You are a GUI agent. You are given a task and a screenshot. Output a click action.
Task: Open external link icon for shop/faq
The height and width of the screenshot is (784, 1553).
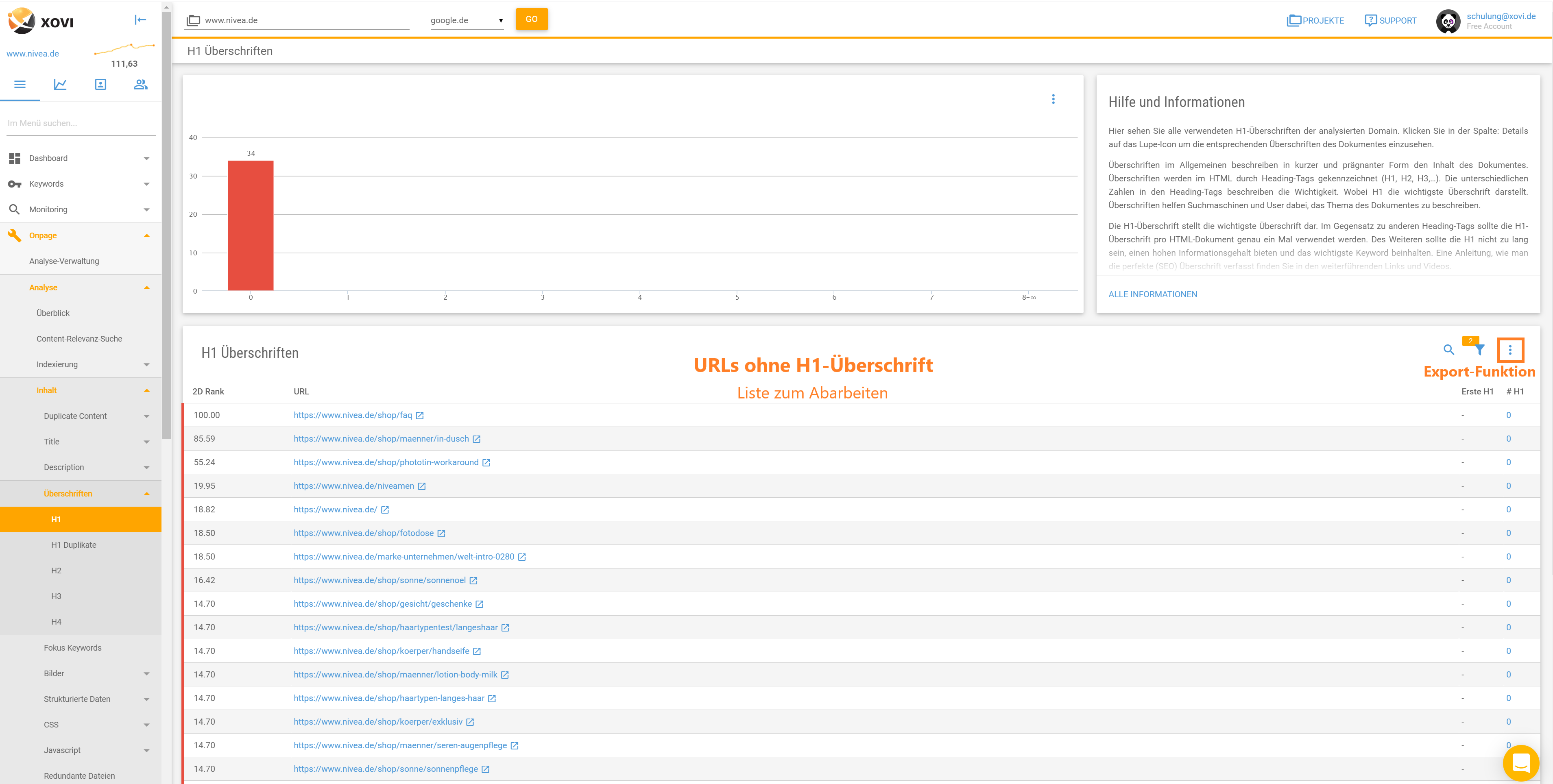coord(420,415)
